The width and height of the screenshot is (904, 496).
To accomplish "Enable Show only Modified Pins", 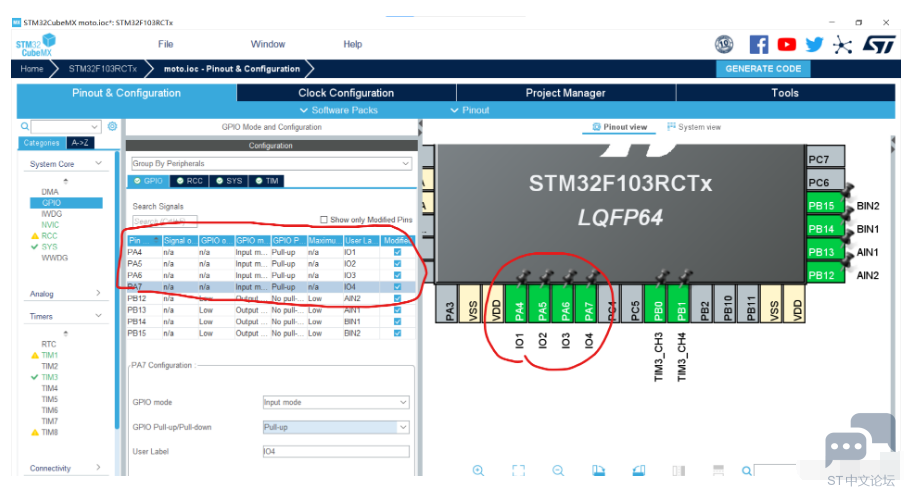I will (x=324, y=220).
